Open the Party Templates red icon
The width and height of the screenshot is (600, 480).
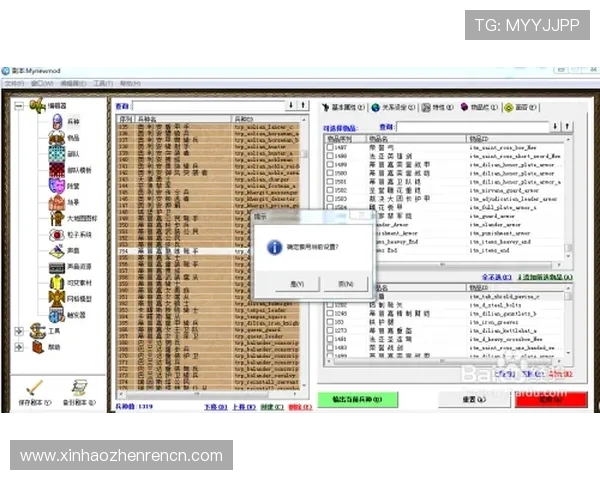(57, 170)
